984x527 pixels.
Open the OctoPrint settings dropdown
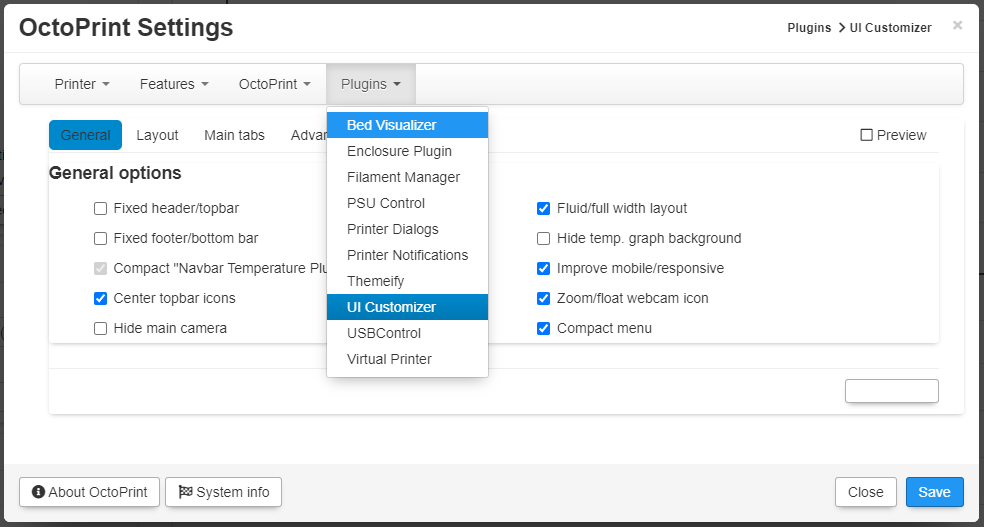tap(275, 84)
